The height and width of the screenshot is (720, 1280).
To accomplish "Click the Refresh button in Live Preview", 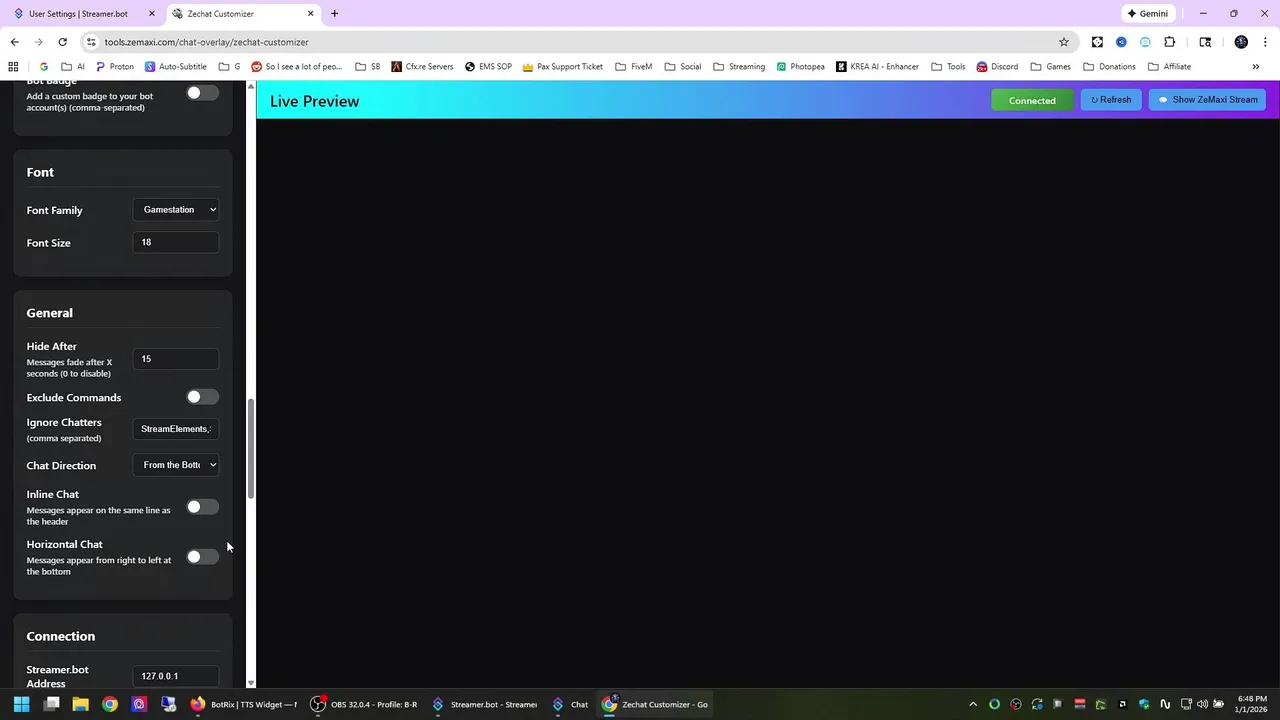I will (1111, 100).
